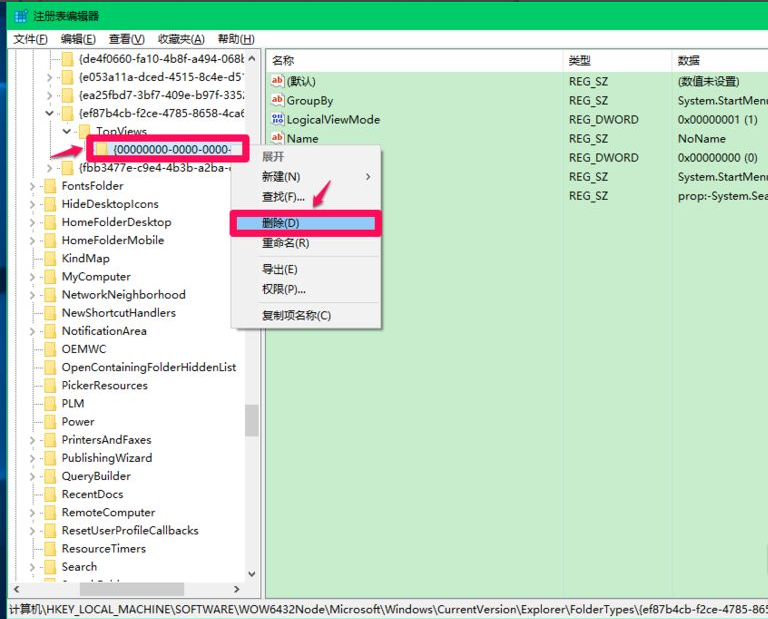Open the 编辑(E) menu
The width and height of the screenshot is (768, 619).
(78, 39)
